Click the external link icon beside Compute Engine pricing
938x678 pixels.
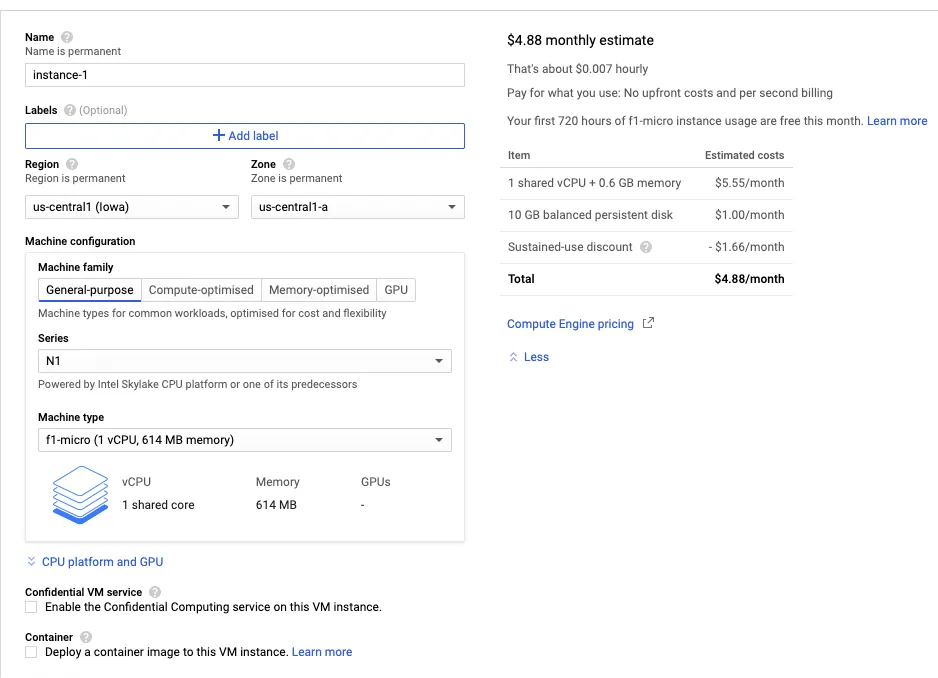(x=648, y=323)
